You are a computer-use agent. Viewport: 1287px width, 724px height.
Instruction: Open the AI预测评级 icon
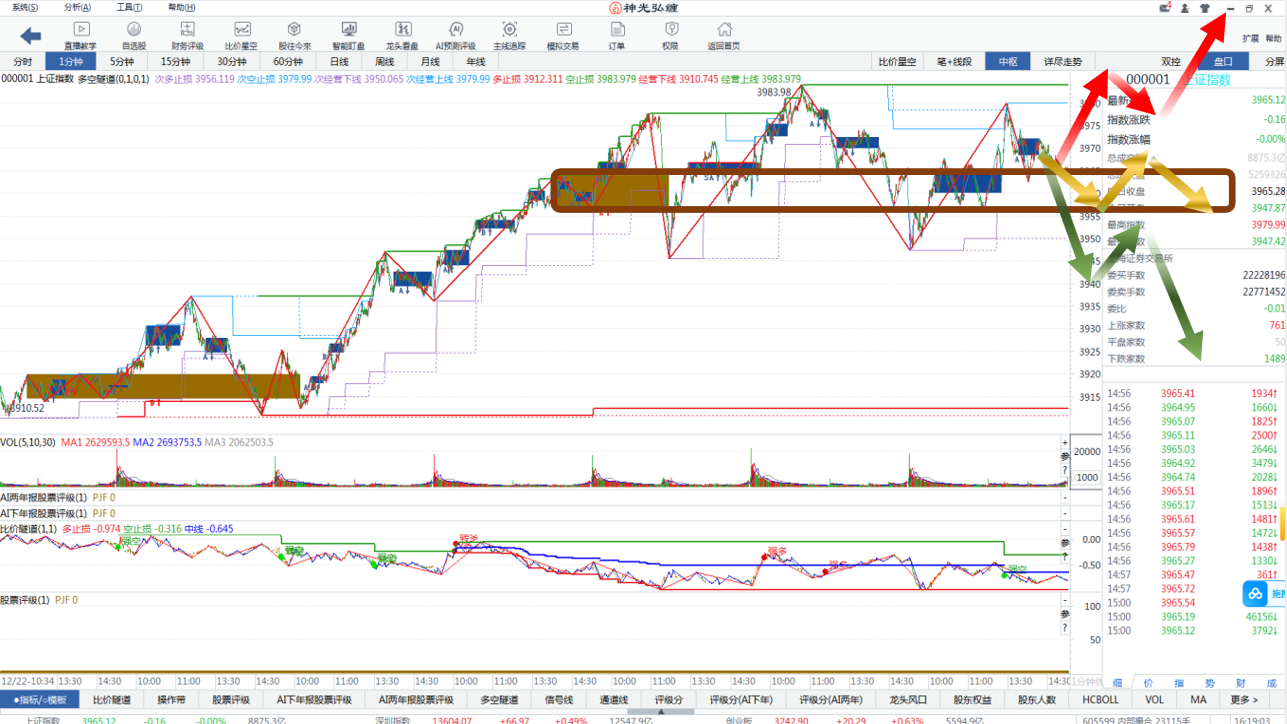[456, 36]
